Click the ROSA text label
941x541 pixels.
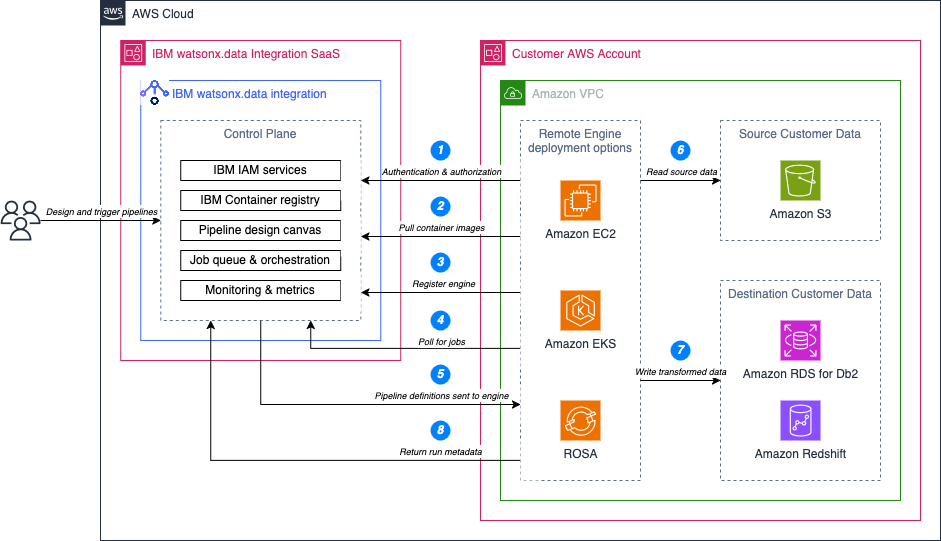click(x=580, y=453)
